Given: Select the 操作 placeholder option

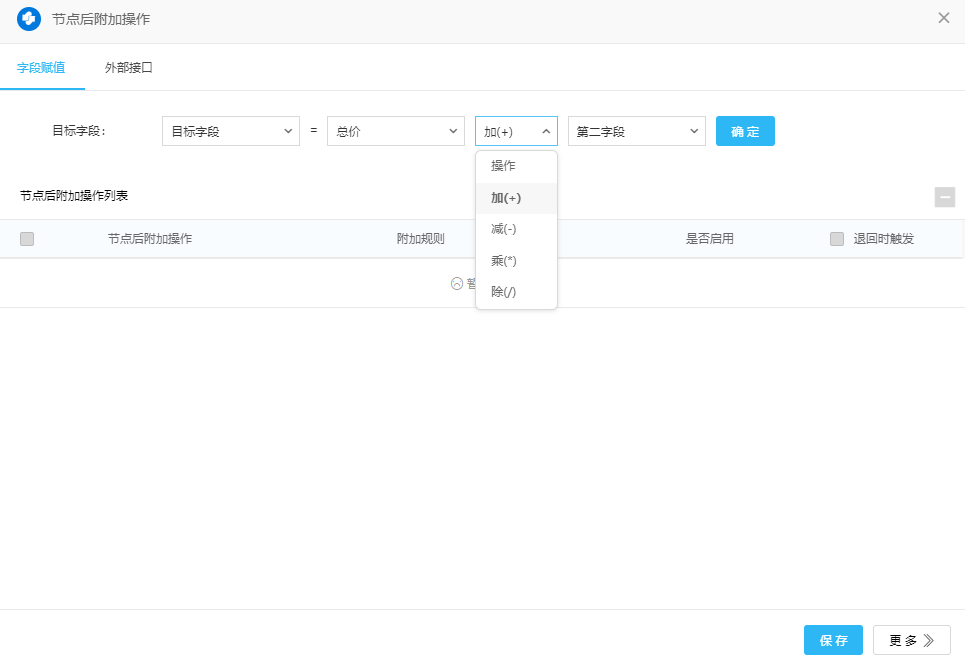Looking at the screenshot, I should (503, 166).
